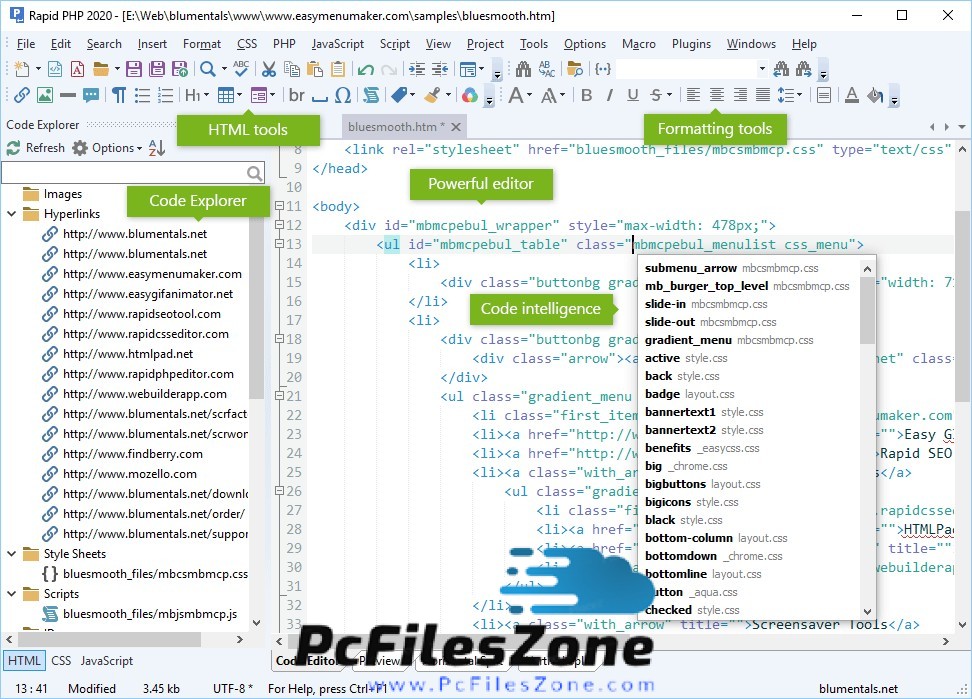The height and width of the screenshot is (699, 972).
Task: Close the bluesmooth.htm tab
Action: [x=456, y=127]
